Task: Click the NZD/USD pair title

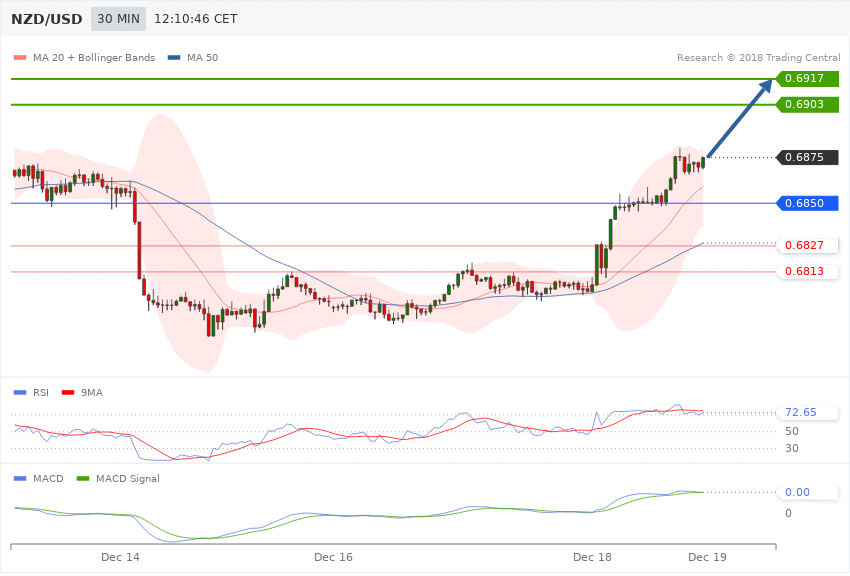Action: point(47,19)
